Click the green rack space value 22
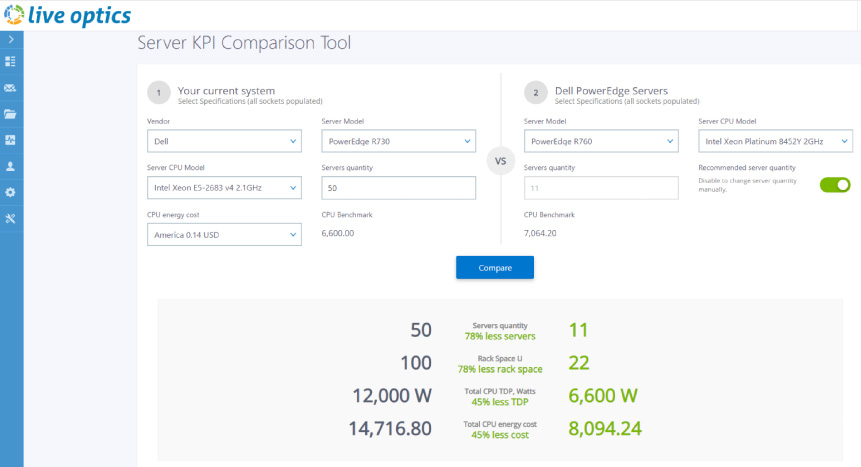The width and height of the screenshot is (861, 467). pyautogui.click(x=579, y=363)
